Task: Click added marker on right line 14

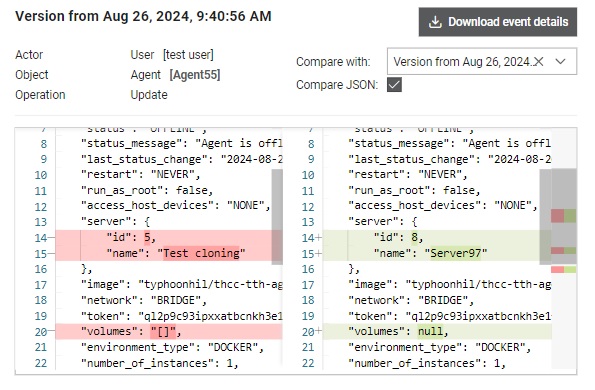Action: point(318,238)
